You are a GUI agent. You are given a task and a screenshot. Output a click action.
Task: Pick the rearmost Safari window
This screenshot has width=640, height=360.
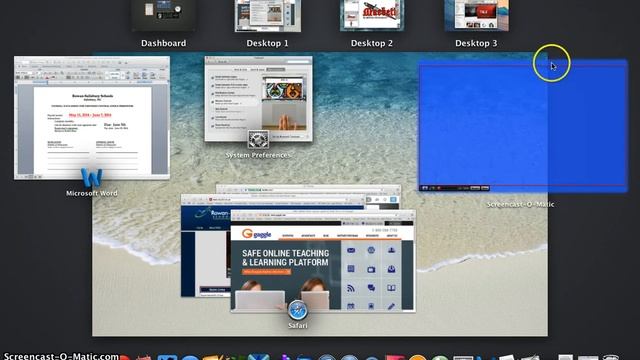(308, 189)
